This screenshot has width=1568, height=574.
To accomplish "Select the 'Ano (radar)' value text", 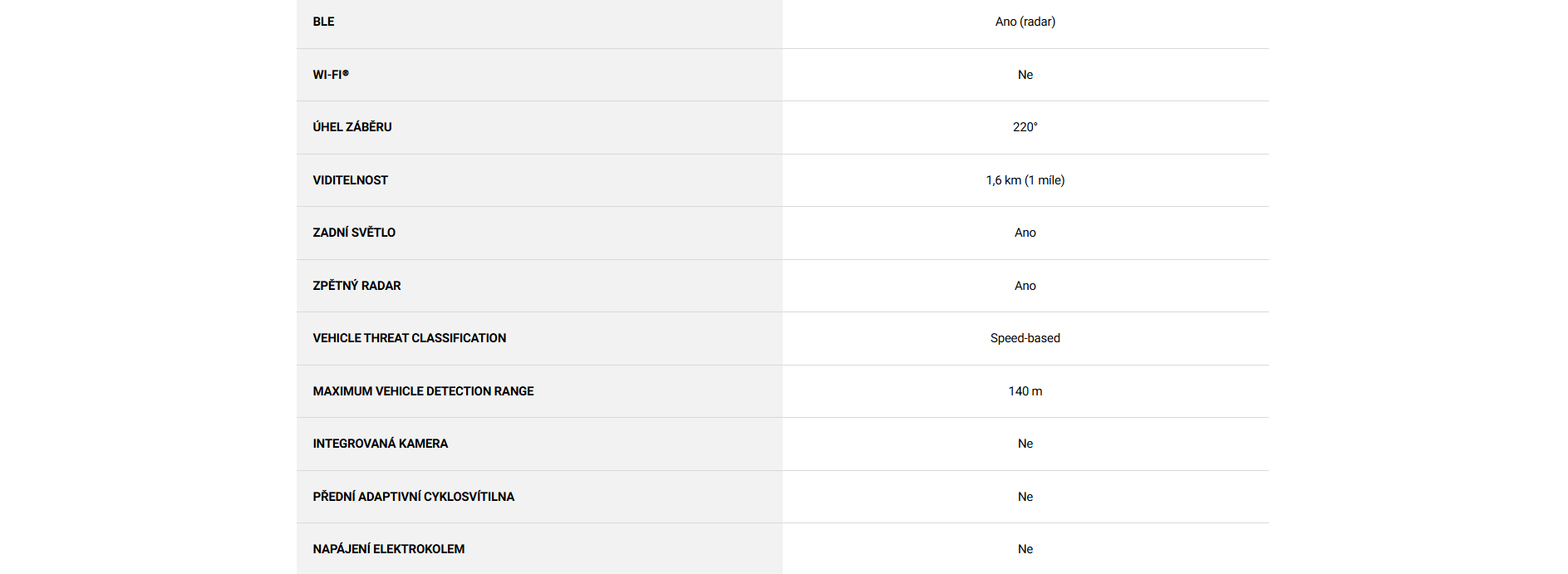I will tap(1025, 22).
